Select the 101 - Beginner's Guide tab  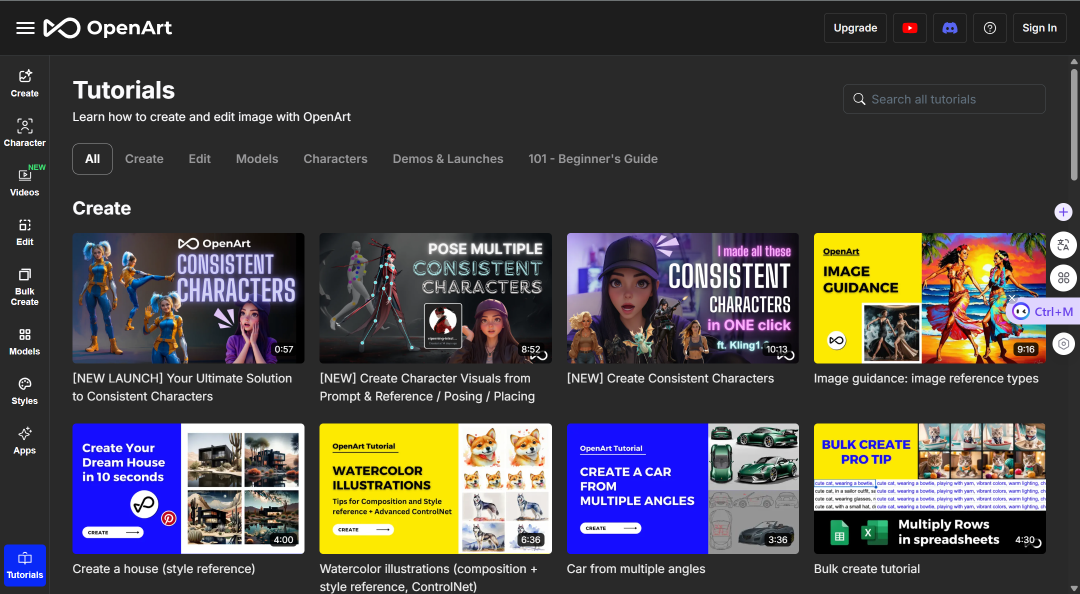[593, 159]
